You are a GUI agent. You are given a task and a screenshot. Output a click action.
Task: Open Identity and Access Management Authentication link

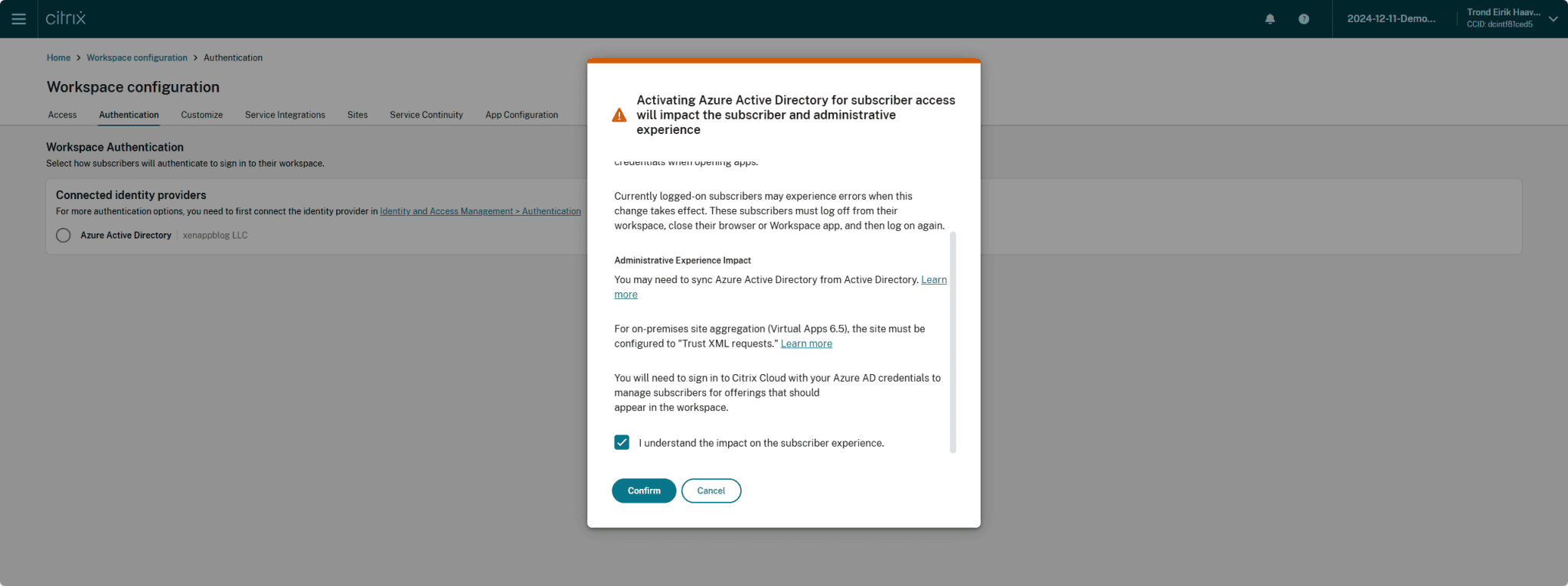point(480,212)
